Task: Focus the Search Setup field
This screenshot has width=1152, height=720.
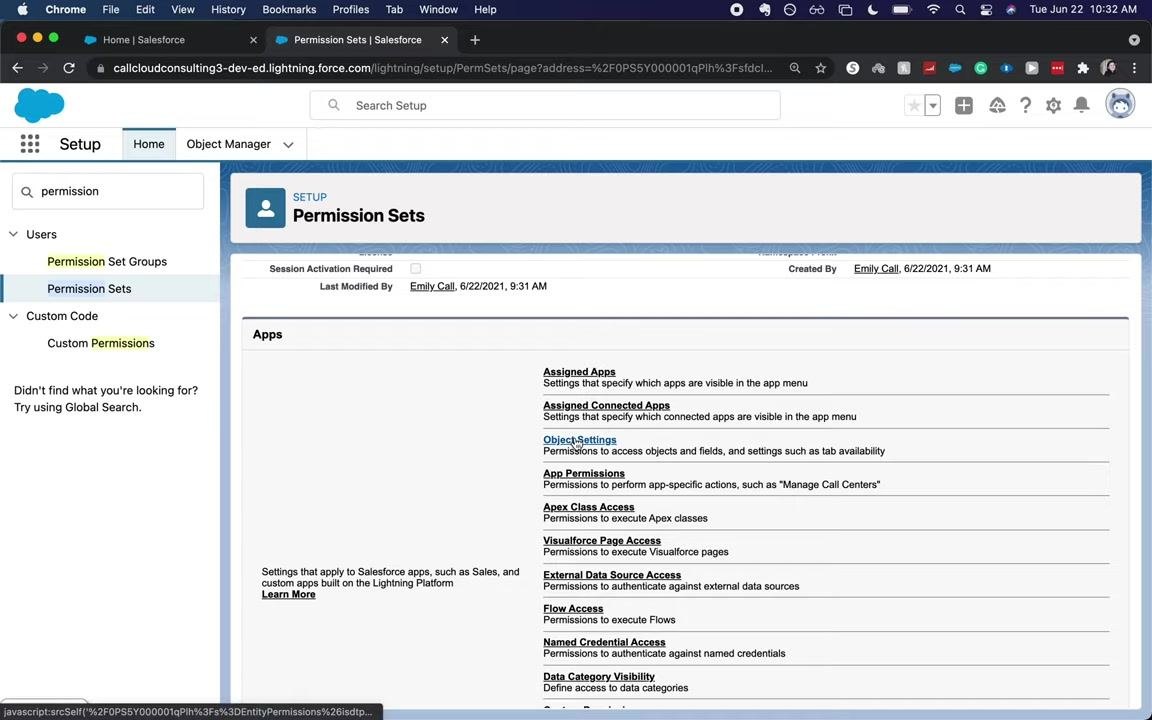Action: (544, 105)
